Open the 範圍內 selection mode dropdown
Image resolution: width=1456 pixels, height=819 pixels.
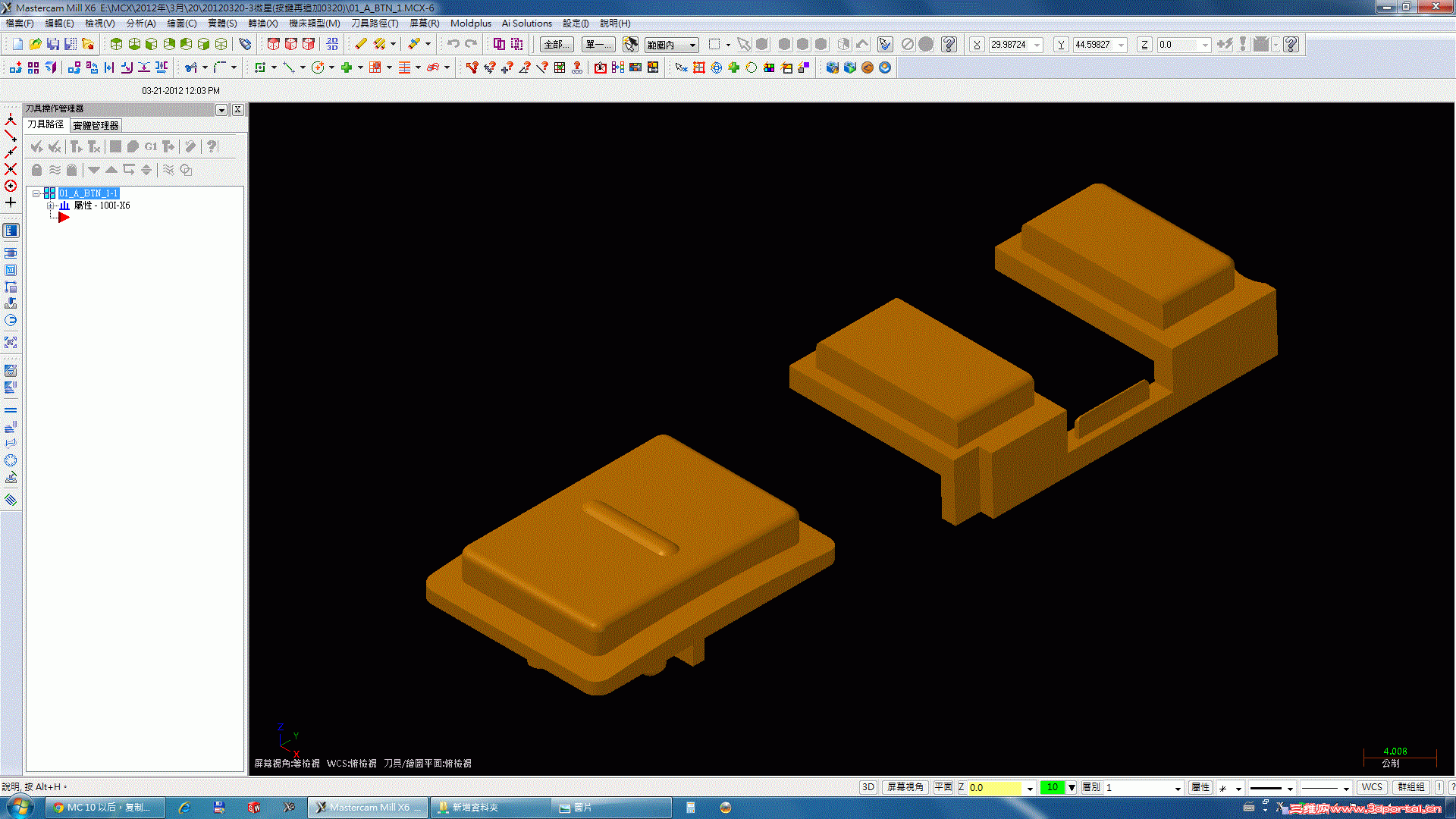tap(692, 45)
